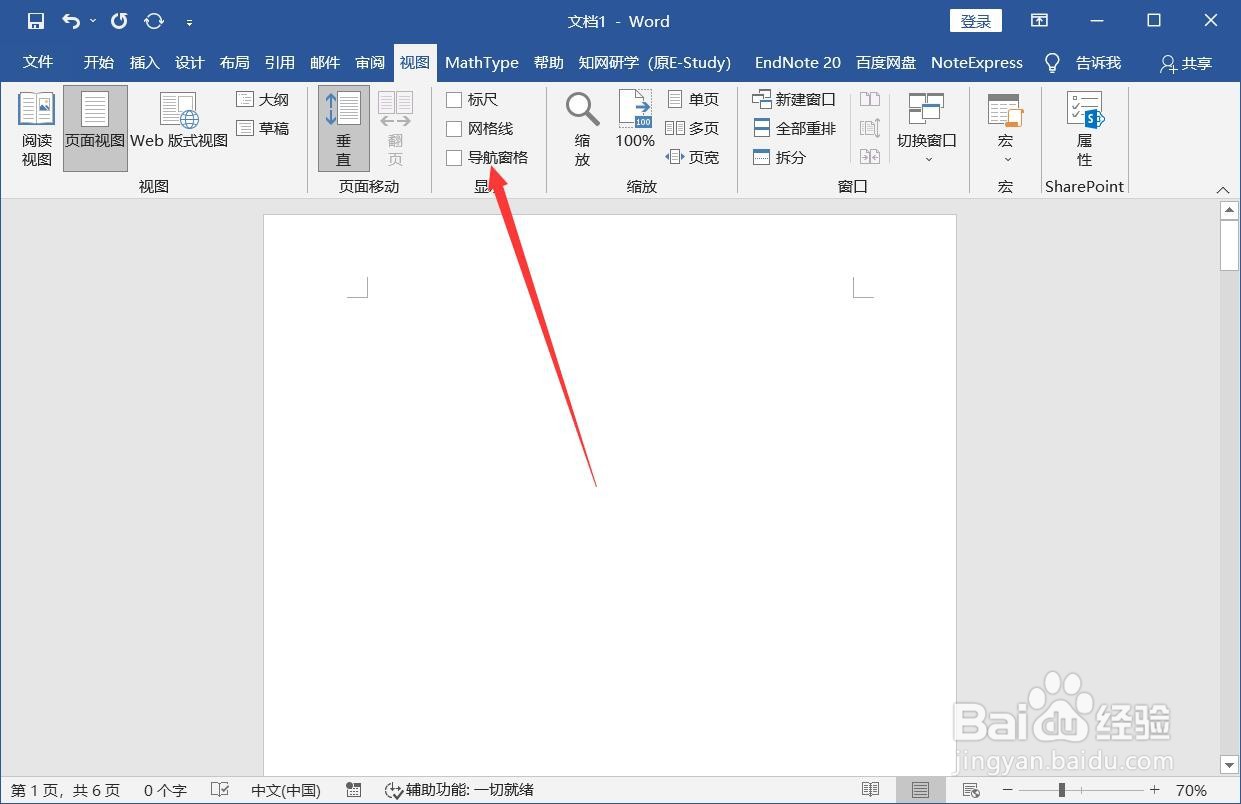
Task: Click the Undo arrow icon
Action: click(71, 21)
